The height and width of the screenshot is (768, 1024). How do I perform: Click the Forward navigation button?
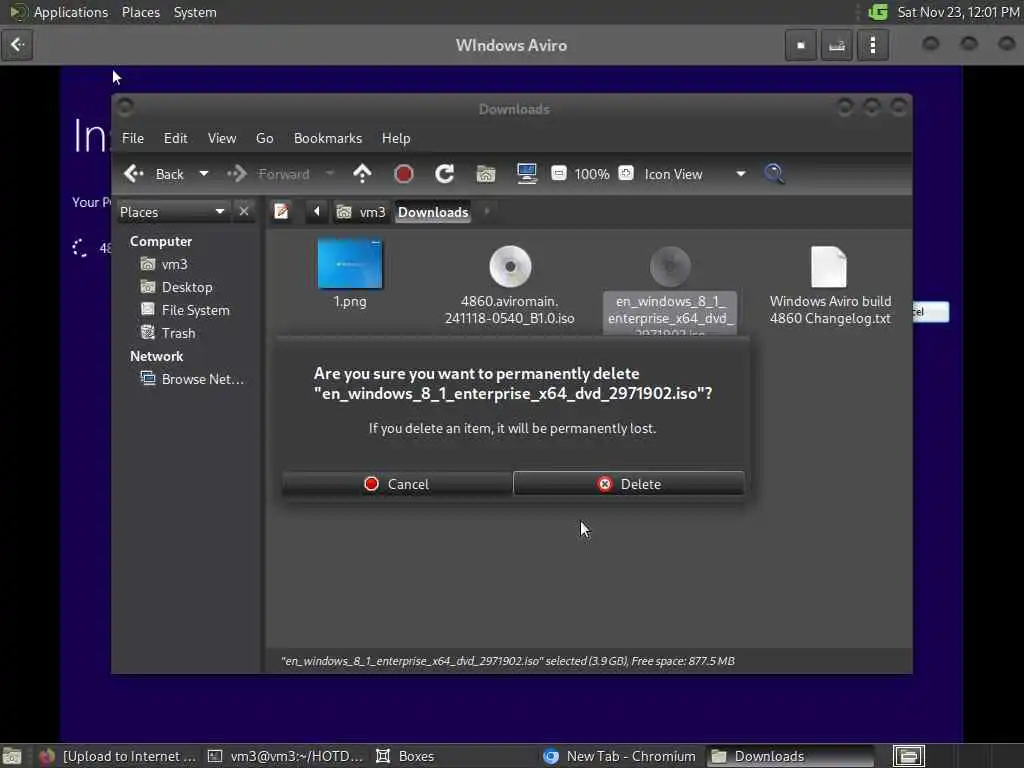[268, 174]
